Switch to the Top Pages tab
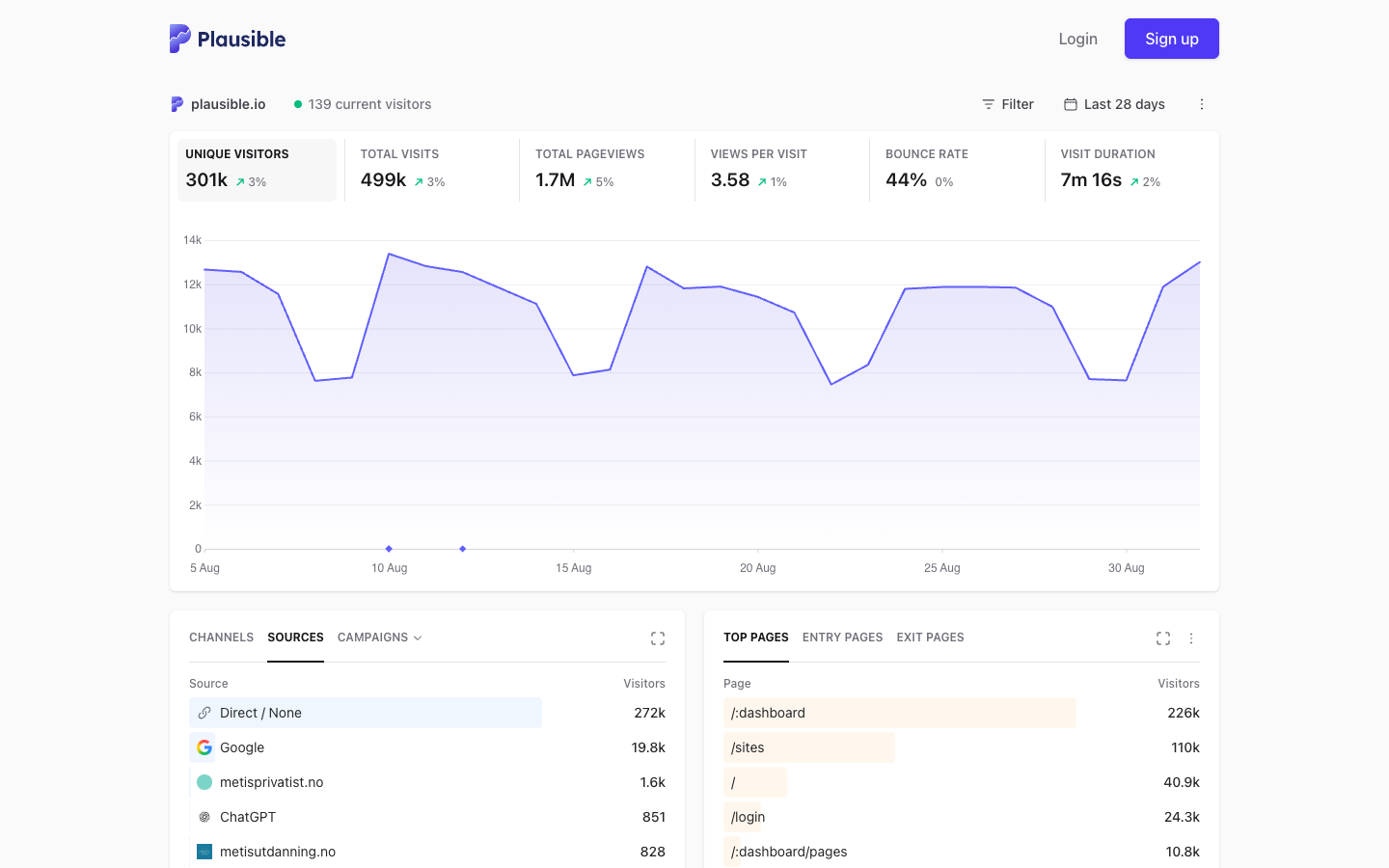This screenshot has height=868, width=1389. coord(756,637)
